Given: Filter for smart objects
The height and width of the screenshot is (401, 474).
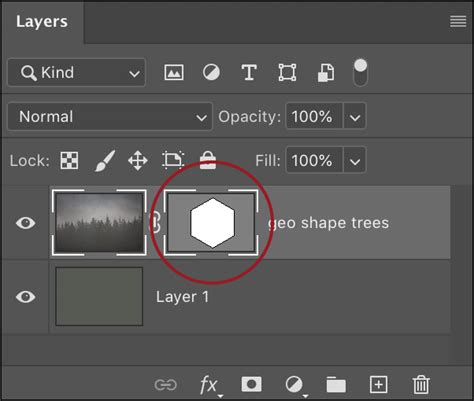Looking at the screenshot, I should pyautogui.click(x=325, y=72).
